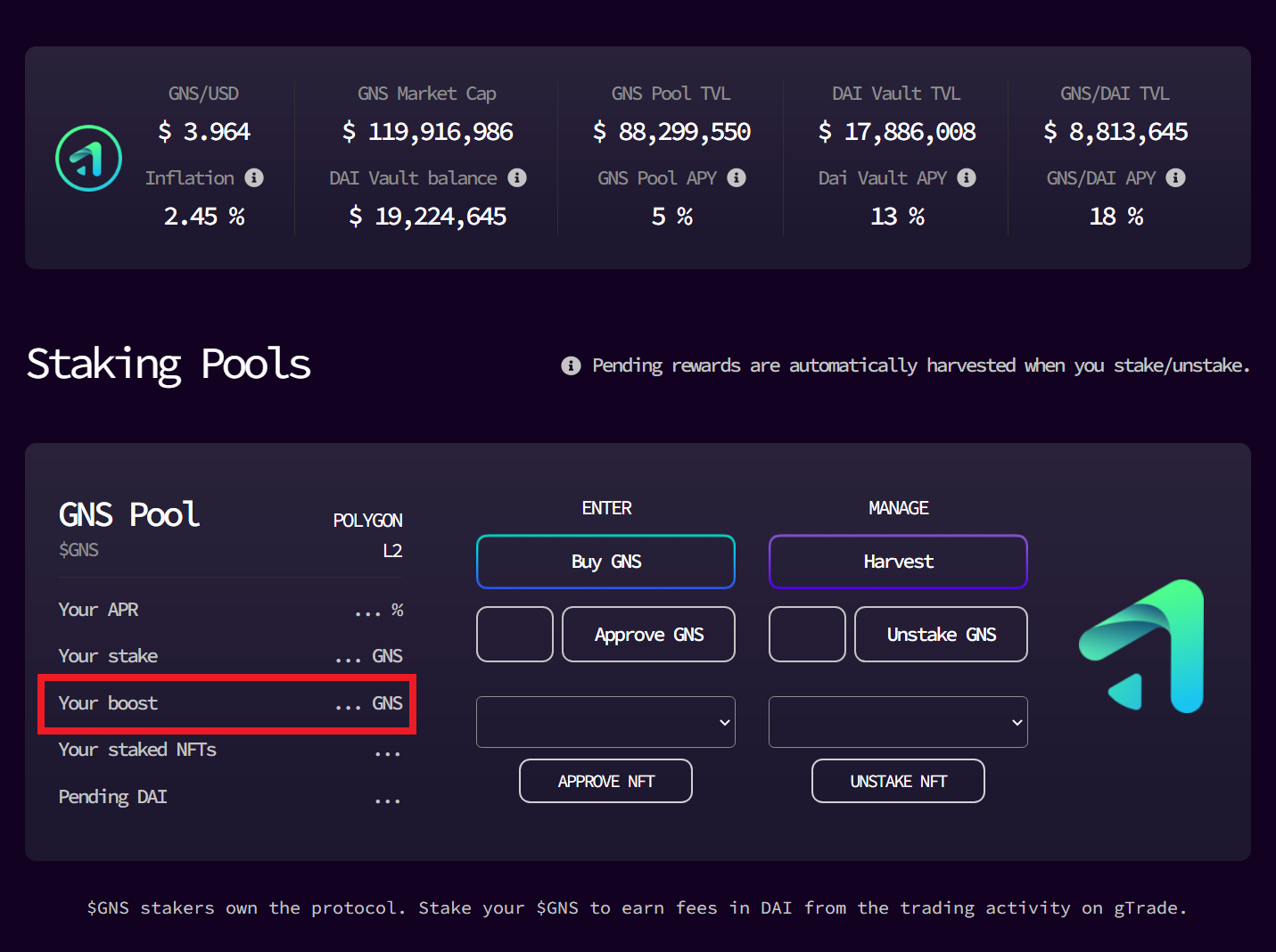Click the DAI Vault TVL label
1276x952 pixels.
[x=896, y=94]
